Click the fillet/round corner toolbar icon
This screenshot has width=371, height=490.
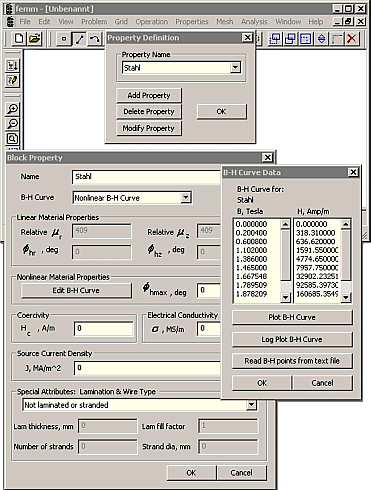tap(337, 39)
